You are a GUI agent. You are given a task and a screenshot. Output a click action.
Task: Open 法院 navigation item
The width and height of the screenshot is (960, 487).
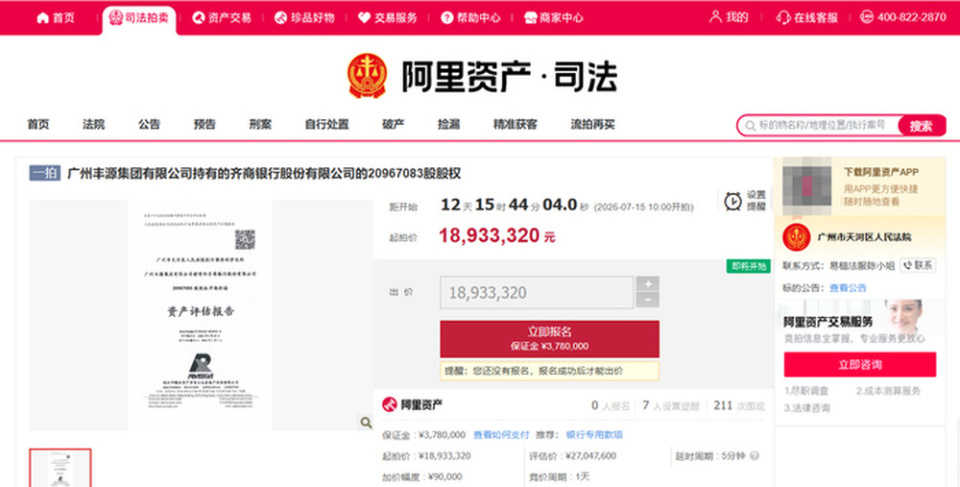94,124
